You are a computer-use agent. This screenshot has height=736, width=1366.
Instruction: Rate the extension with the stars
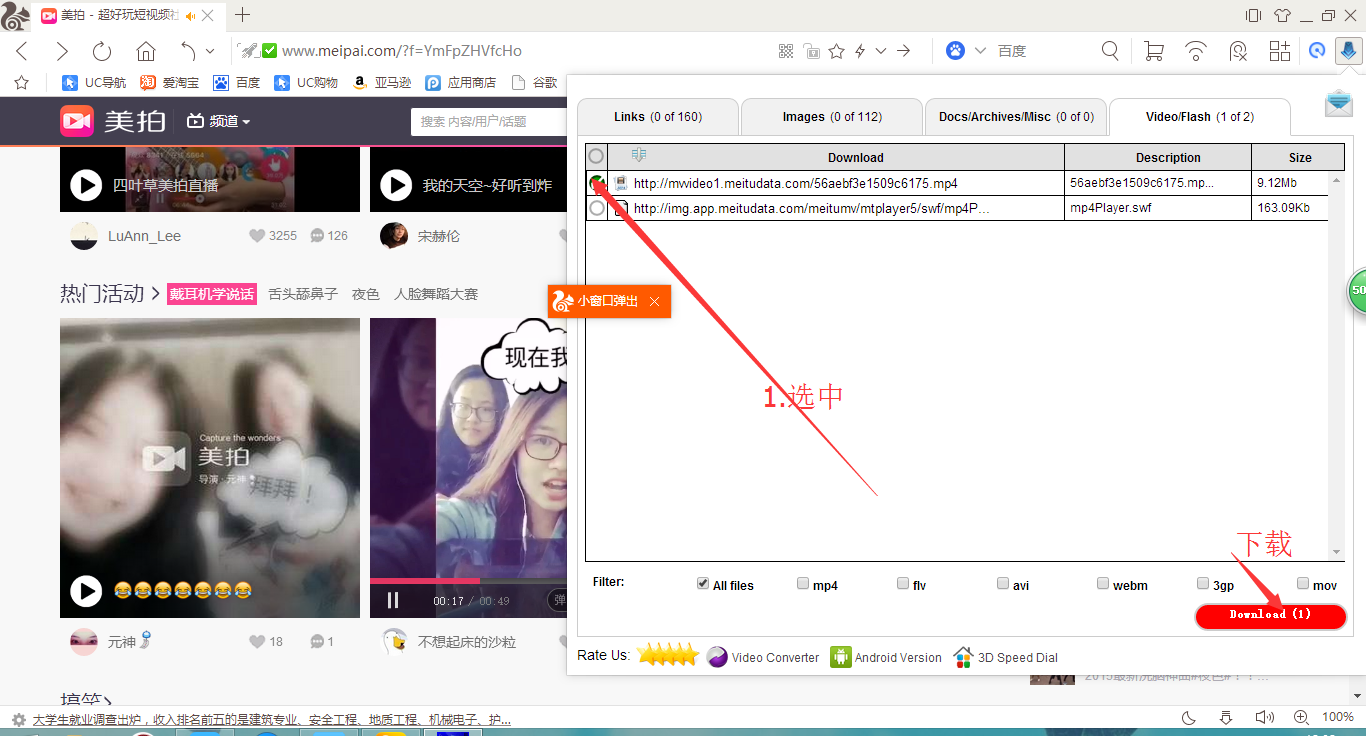668,655
